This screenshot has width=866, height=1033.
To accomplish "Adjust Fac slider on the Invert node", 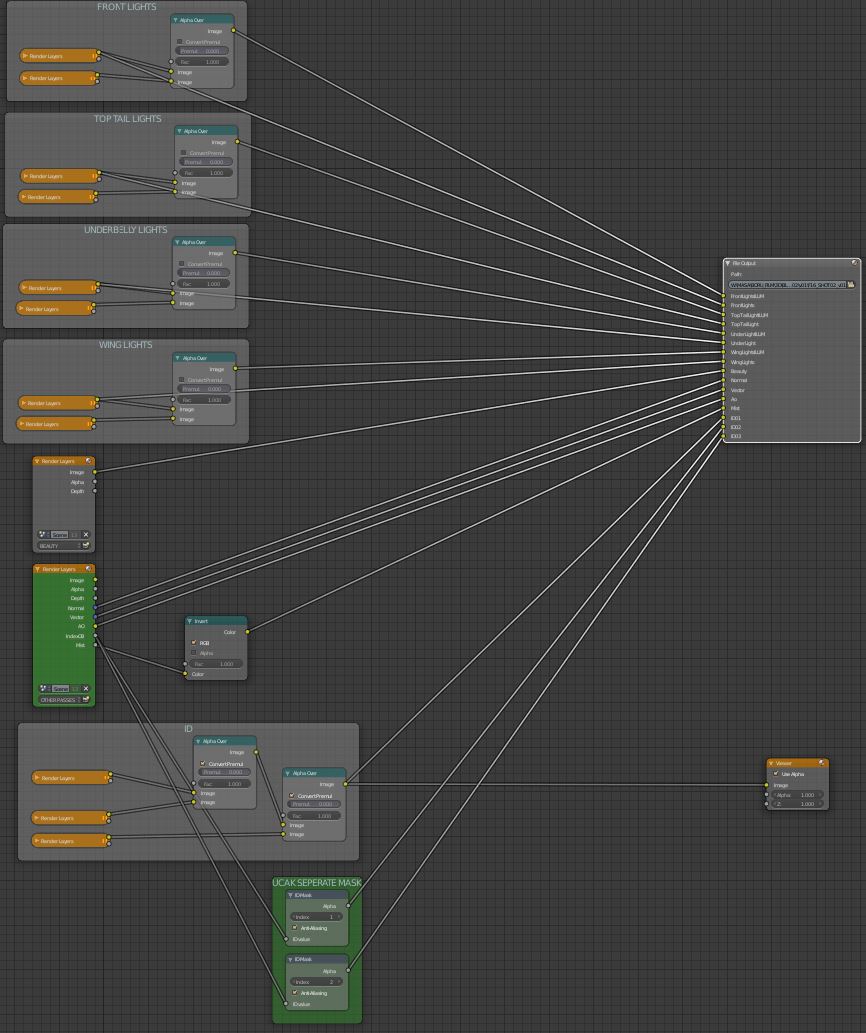I will [x=217, y=663].
